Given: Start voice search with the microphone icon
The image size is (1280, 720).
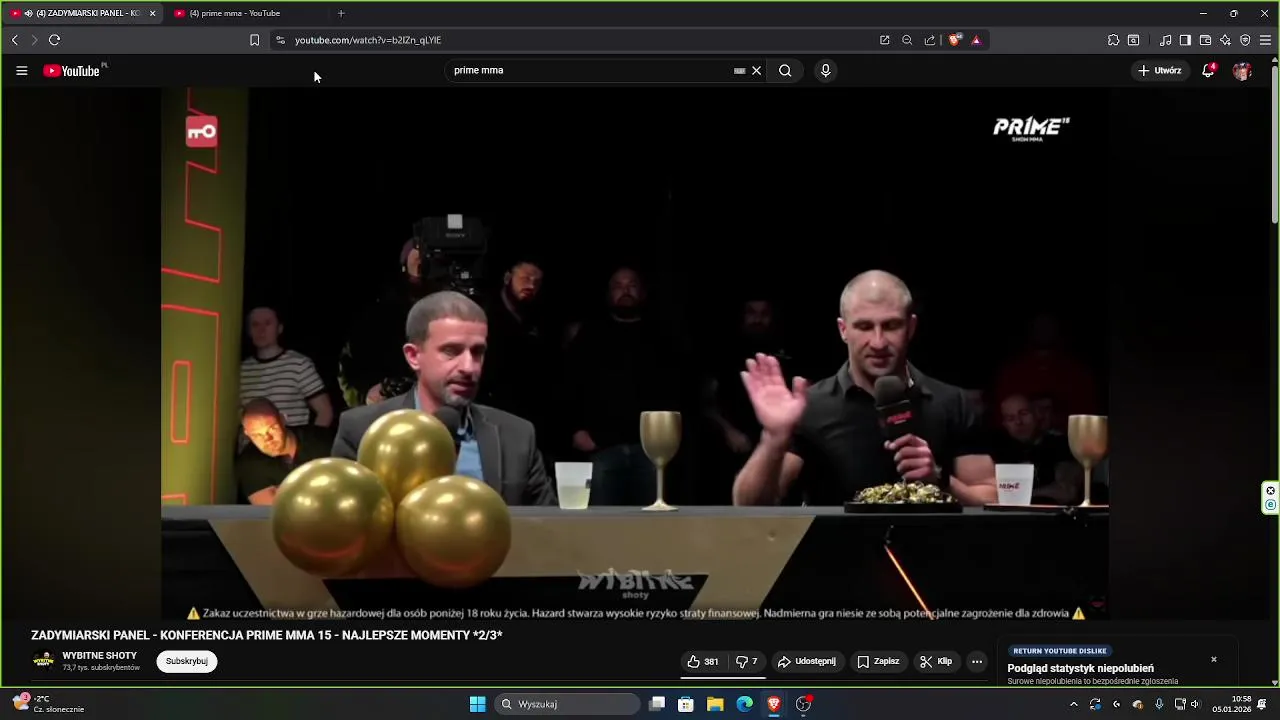Looking at the screenshot, I should click(x=825, y=71).
